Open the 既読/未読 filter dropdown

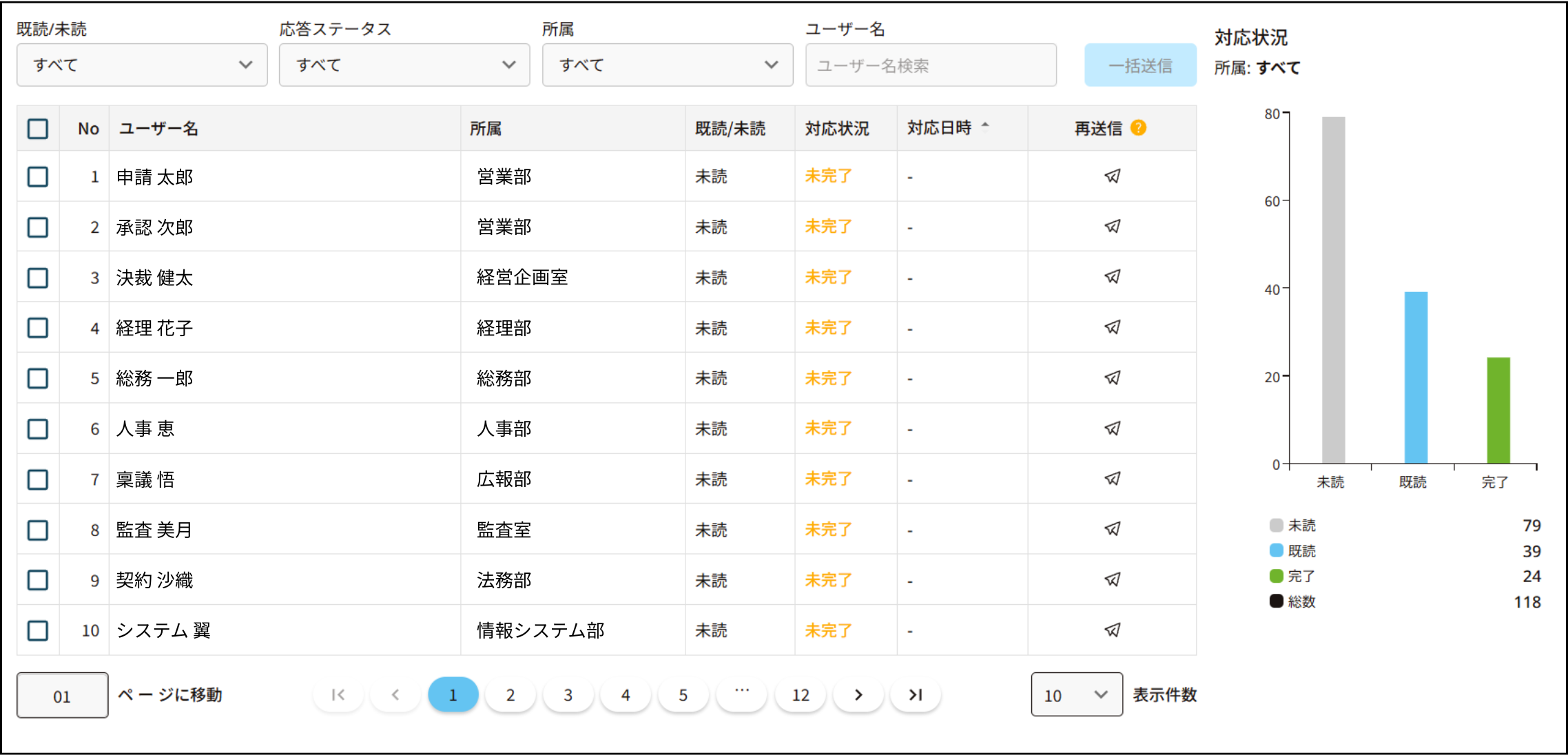[142, 65]
